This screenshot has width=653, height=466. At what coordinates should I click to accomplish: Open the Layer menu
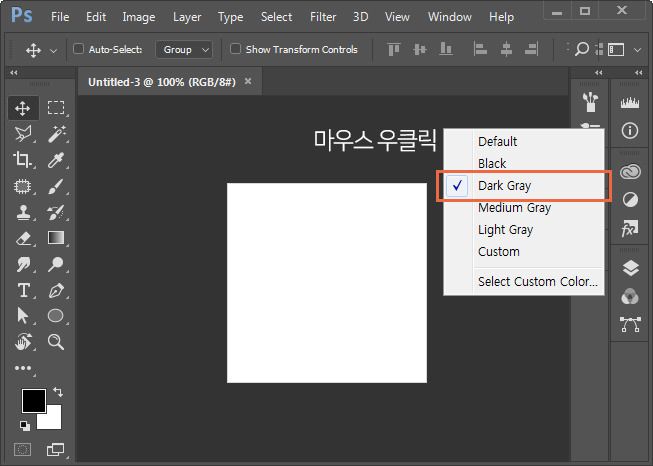[x=187, y=17]
